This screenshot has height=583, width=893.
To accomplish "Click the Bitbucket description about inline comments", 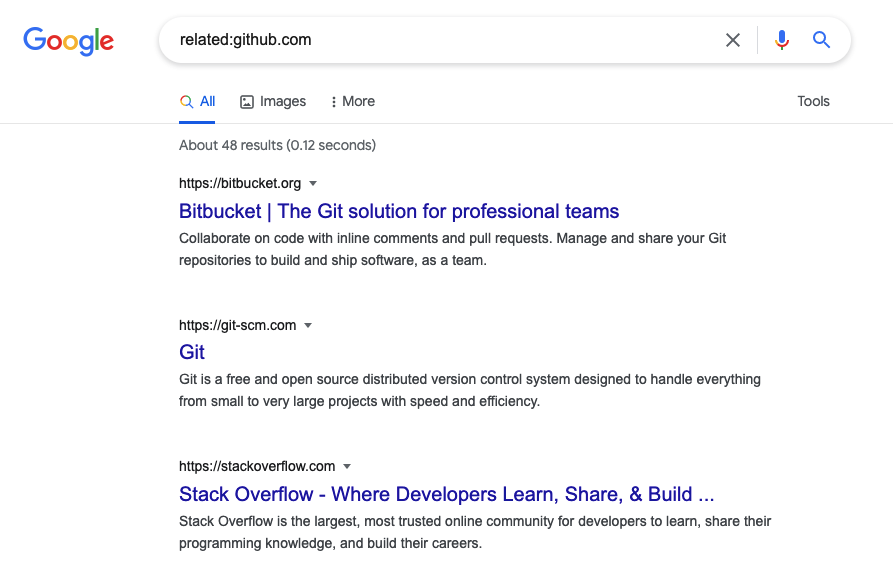I will click(452, 249).
